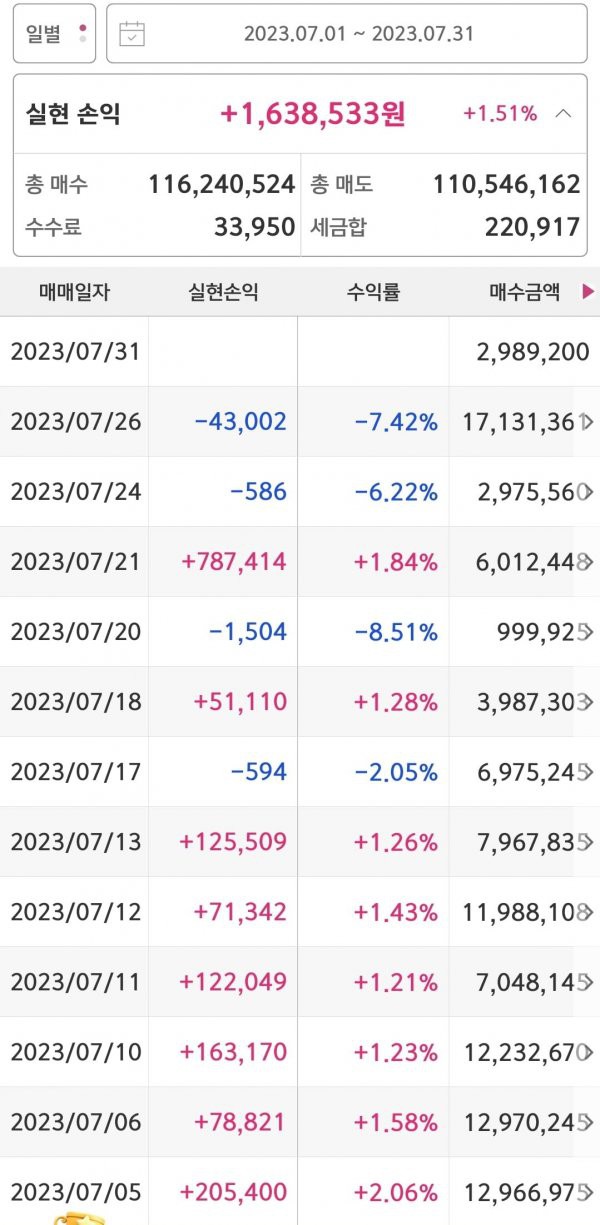Expand arrow for 2023/07/12 row
The width and height of the screenshot is (600, 1225).
coord(587,912)
